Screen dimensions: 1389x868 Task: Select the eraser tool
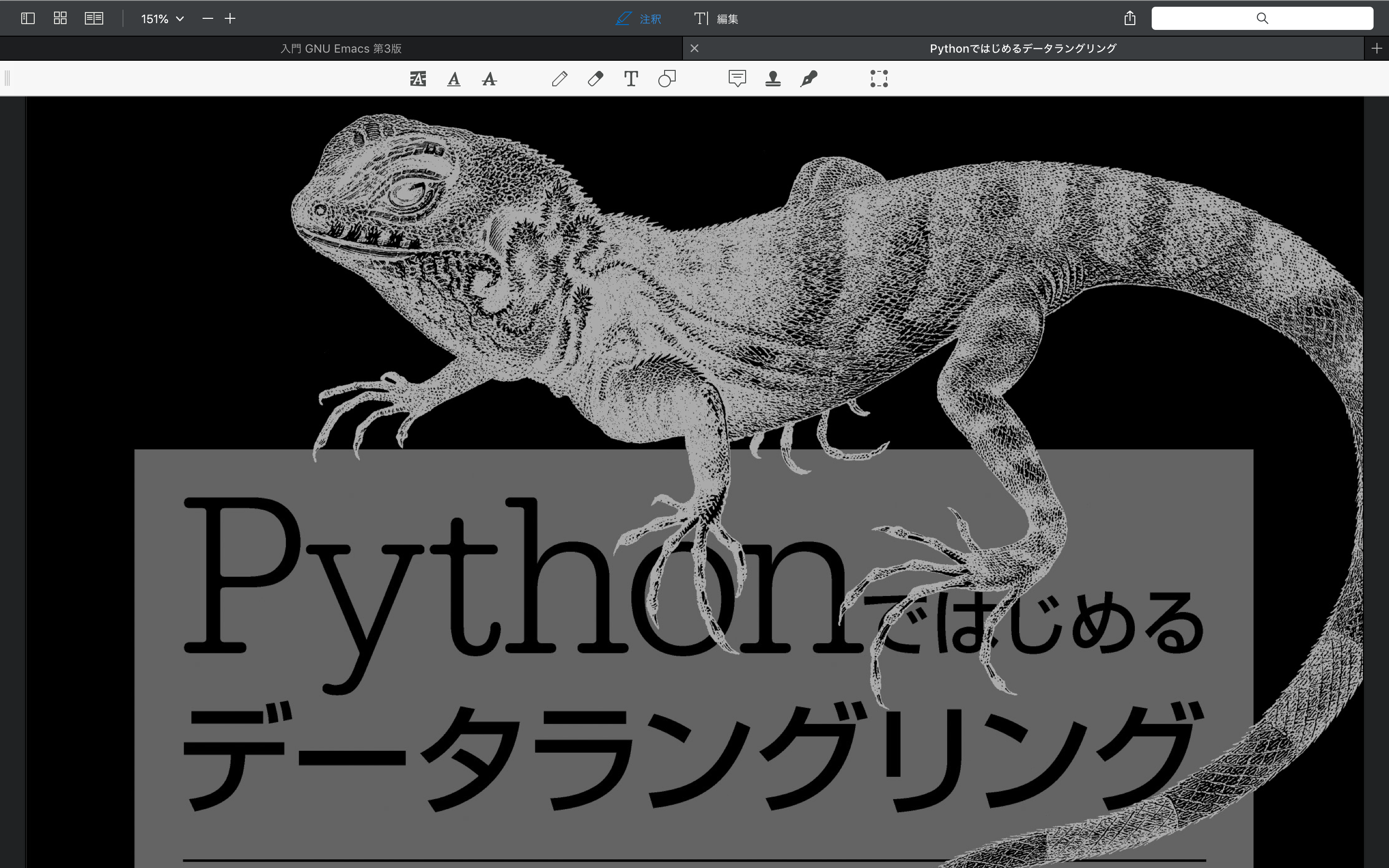(596, 79)
